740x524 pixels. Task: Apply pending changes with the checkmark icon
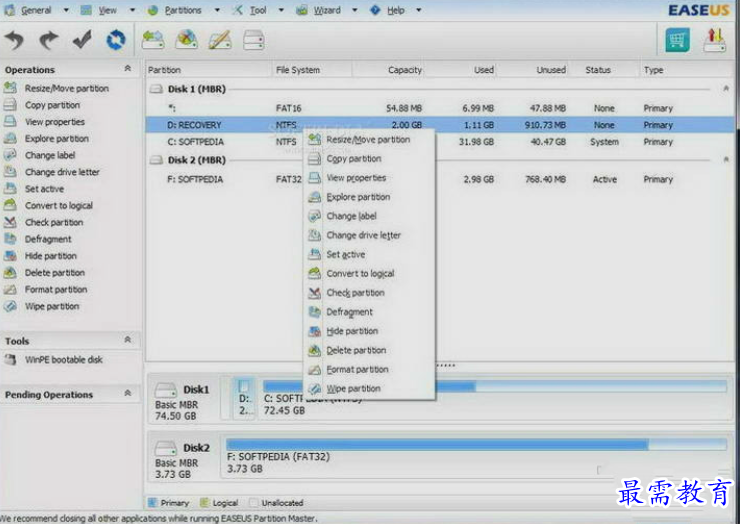[82, 40]
